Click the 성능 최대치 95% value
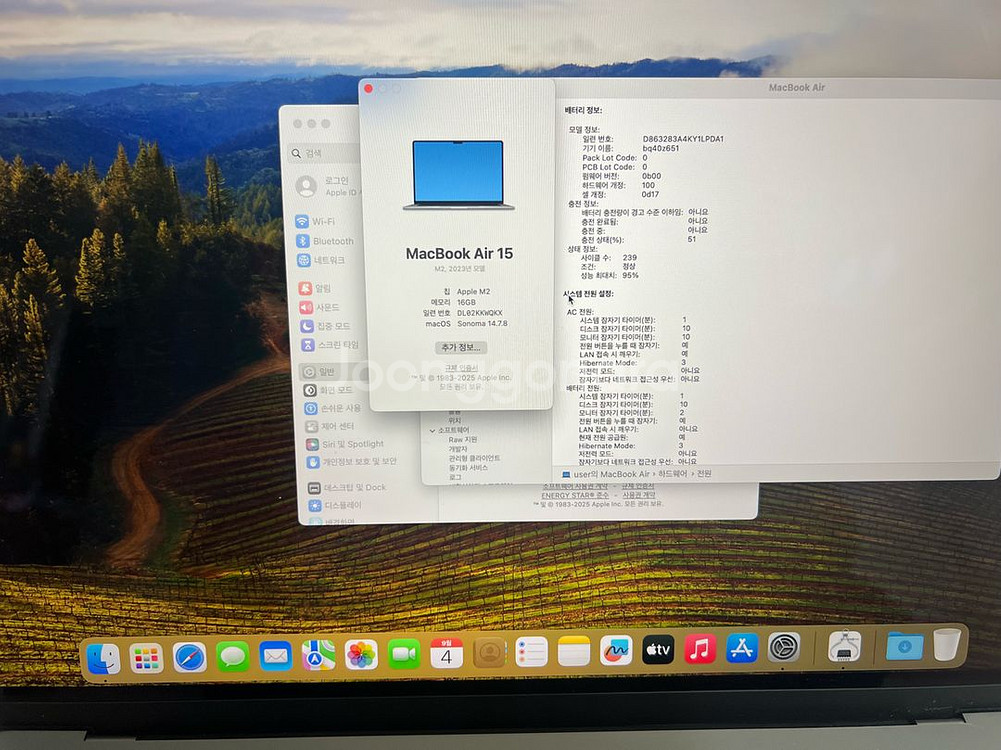The width and height of the screenshot is (1001, 750). pos(630,276)
